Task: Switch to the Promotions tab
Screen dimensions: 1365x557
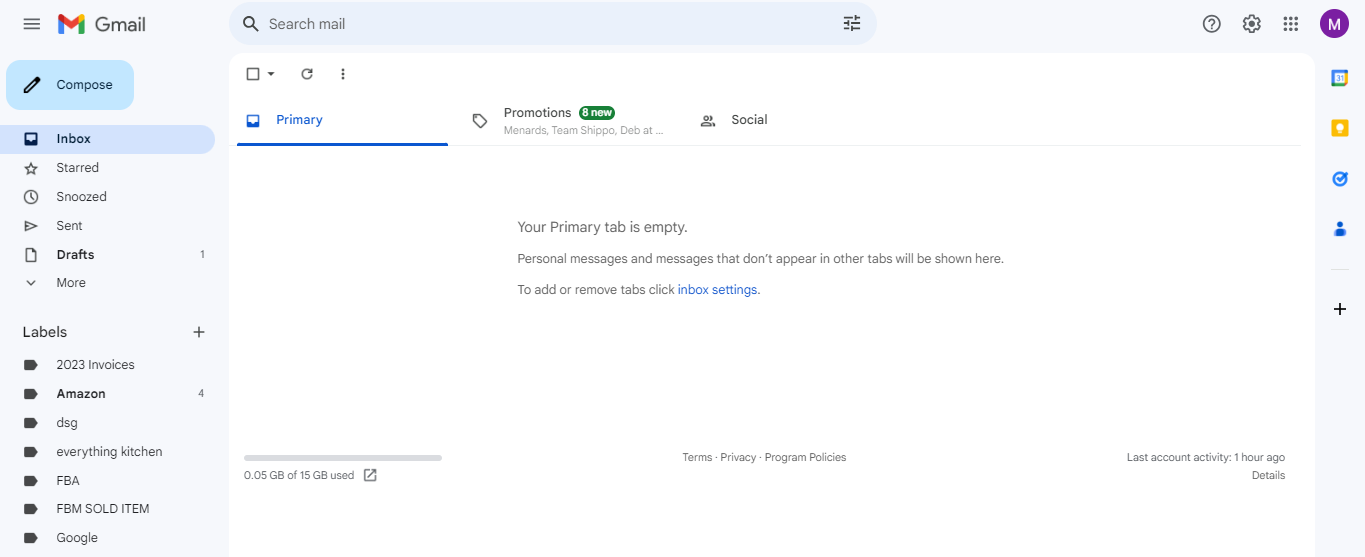Action: 569,120
